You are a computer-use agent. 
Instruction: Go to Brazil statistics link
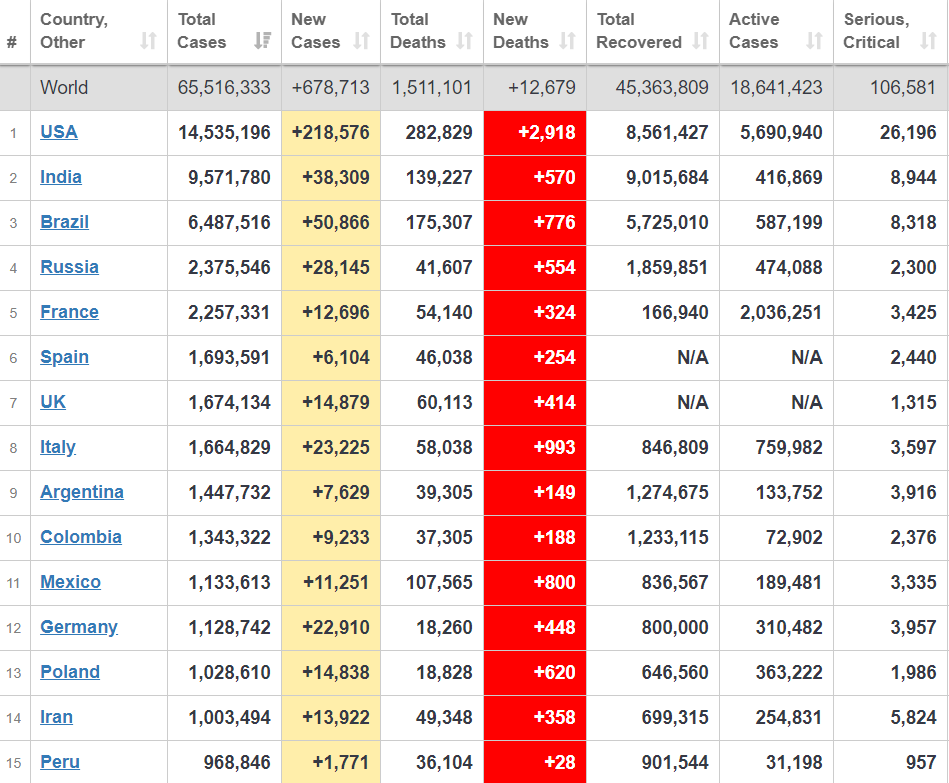(x=65, y=222)
